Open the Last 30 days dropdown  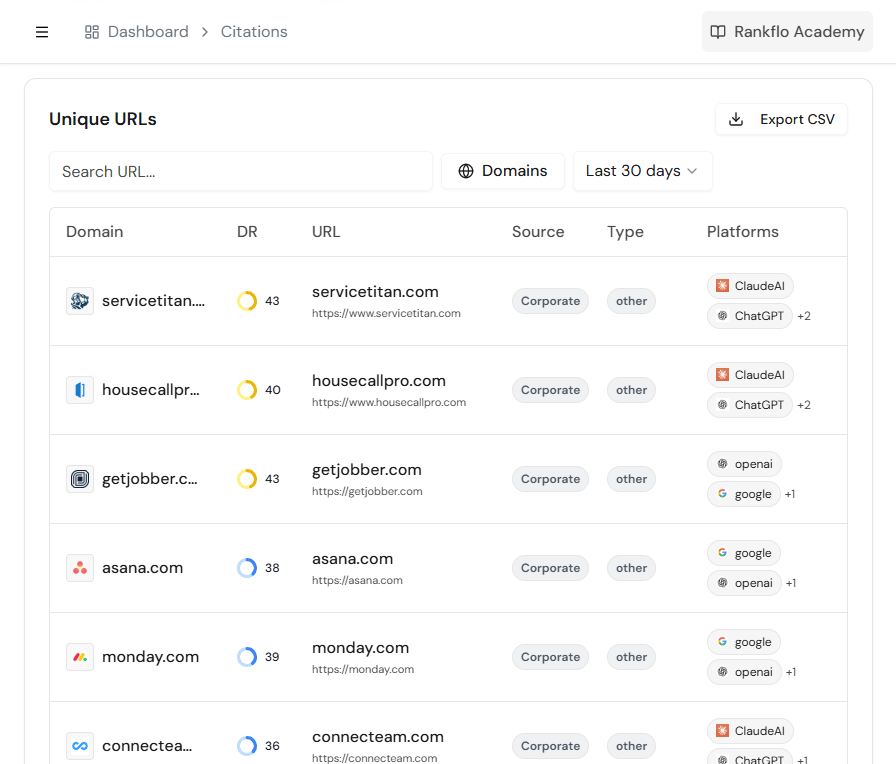click(x=642, y=171)
